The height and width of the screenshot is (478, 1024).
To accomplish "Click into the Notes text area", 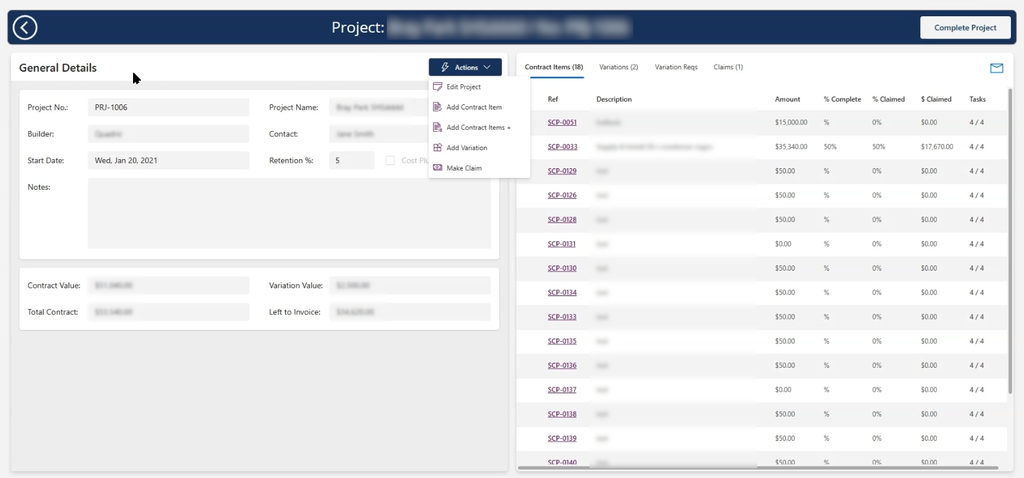I will tap(289, 213).
